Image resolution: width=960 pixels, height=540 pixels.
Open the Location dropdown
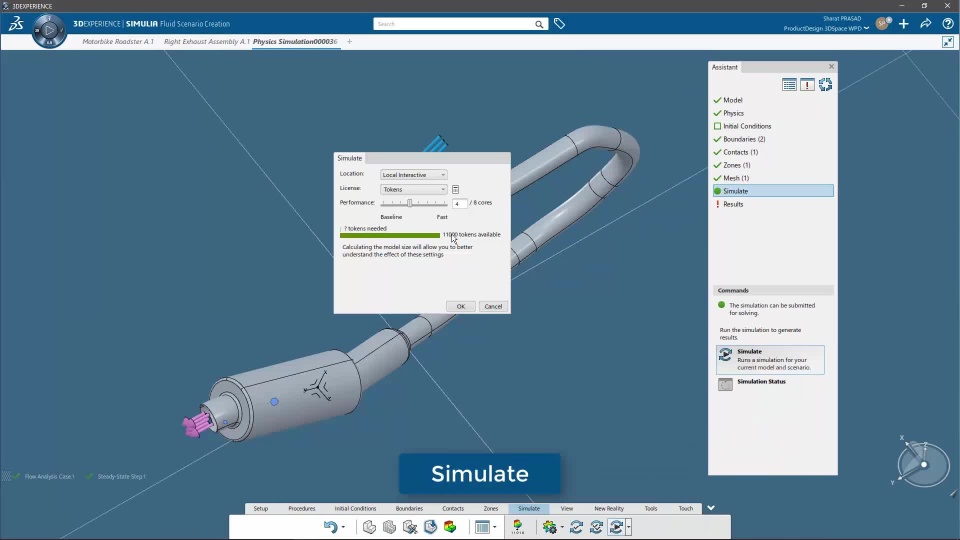[413, 175]
